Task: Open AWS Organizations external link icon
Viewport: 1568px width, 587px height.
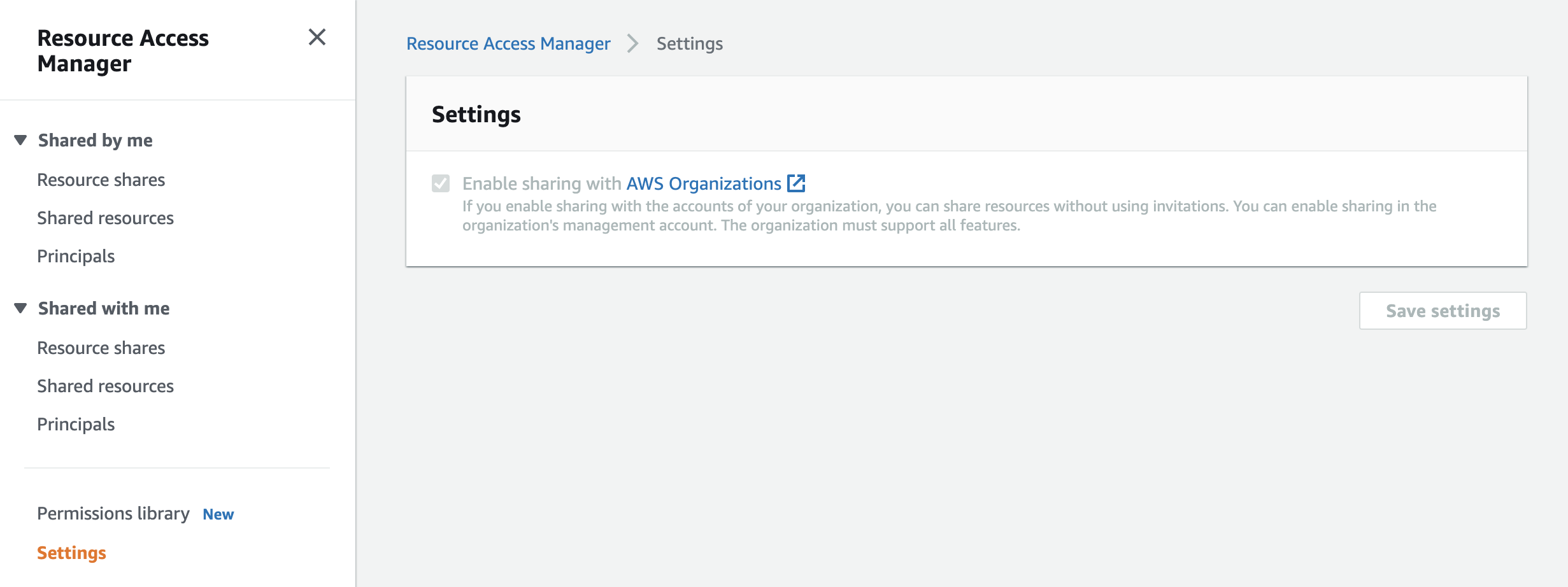Action: coord(796,183)
